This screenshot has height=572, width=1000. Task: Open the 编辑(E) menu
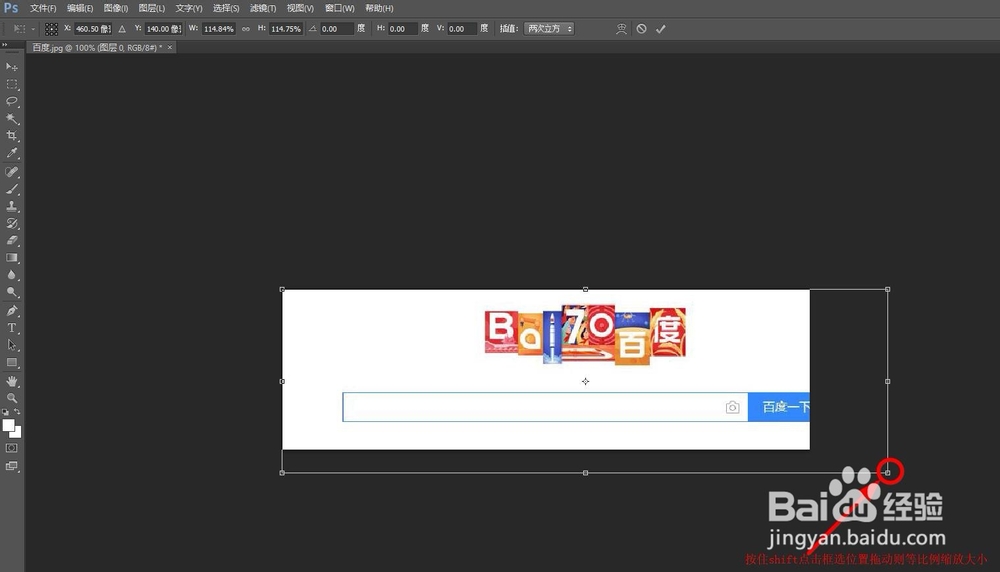click(80, 8)
